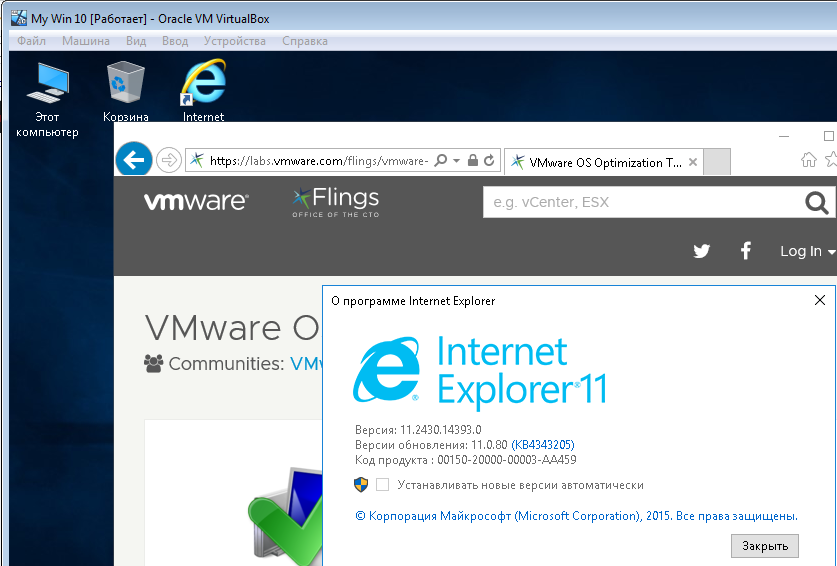Open Этот компьютер desktop icon

pyautogui.click(x=48, y=100)
